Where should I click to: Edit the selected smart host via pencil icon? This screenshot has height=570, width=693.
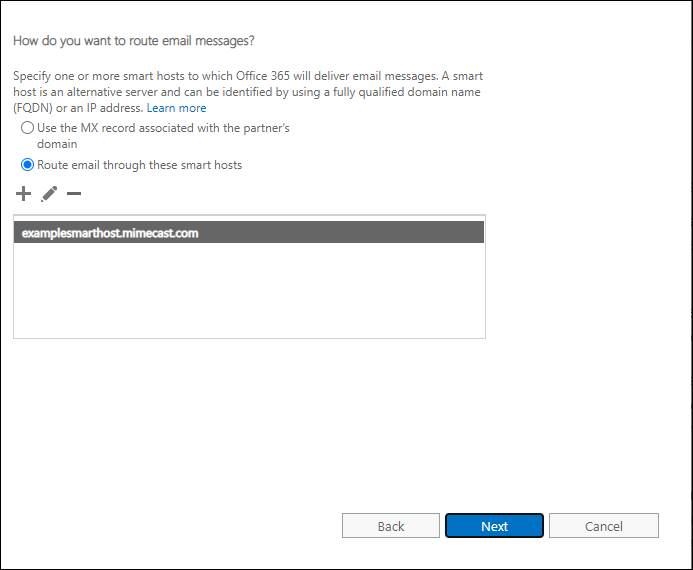point(49,193)
